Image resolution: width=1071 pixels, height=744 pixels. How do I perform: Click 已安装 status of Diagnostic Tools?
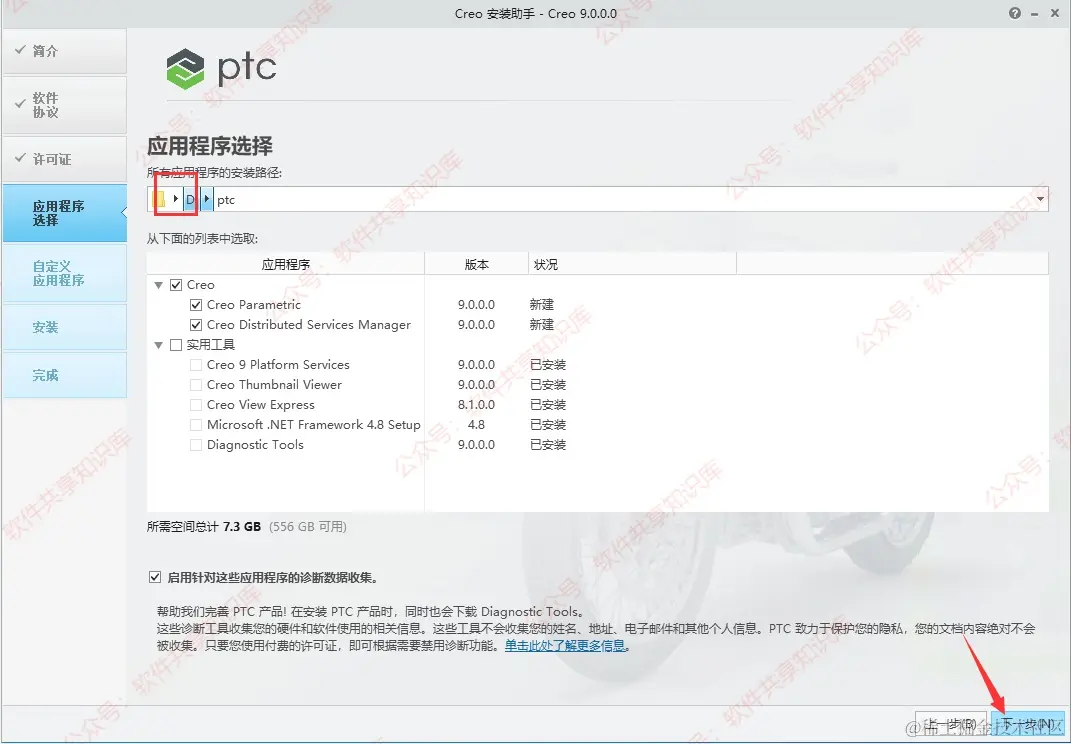pos(548,445)
